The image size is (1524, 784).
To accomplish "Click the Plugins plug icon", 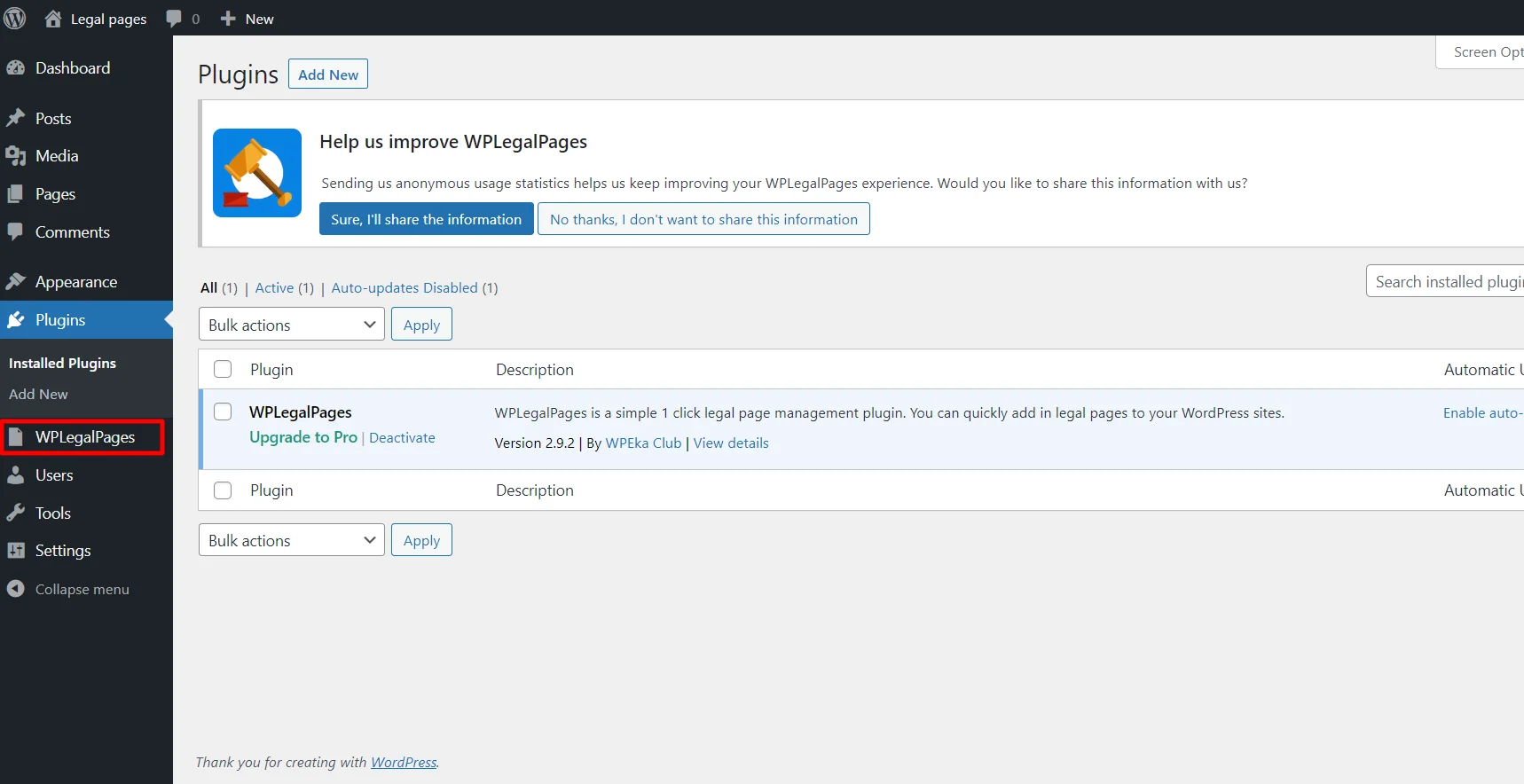I will click(16, 320).
